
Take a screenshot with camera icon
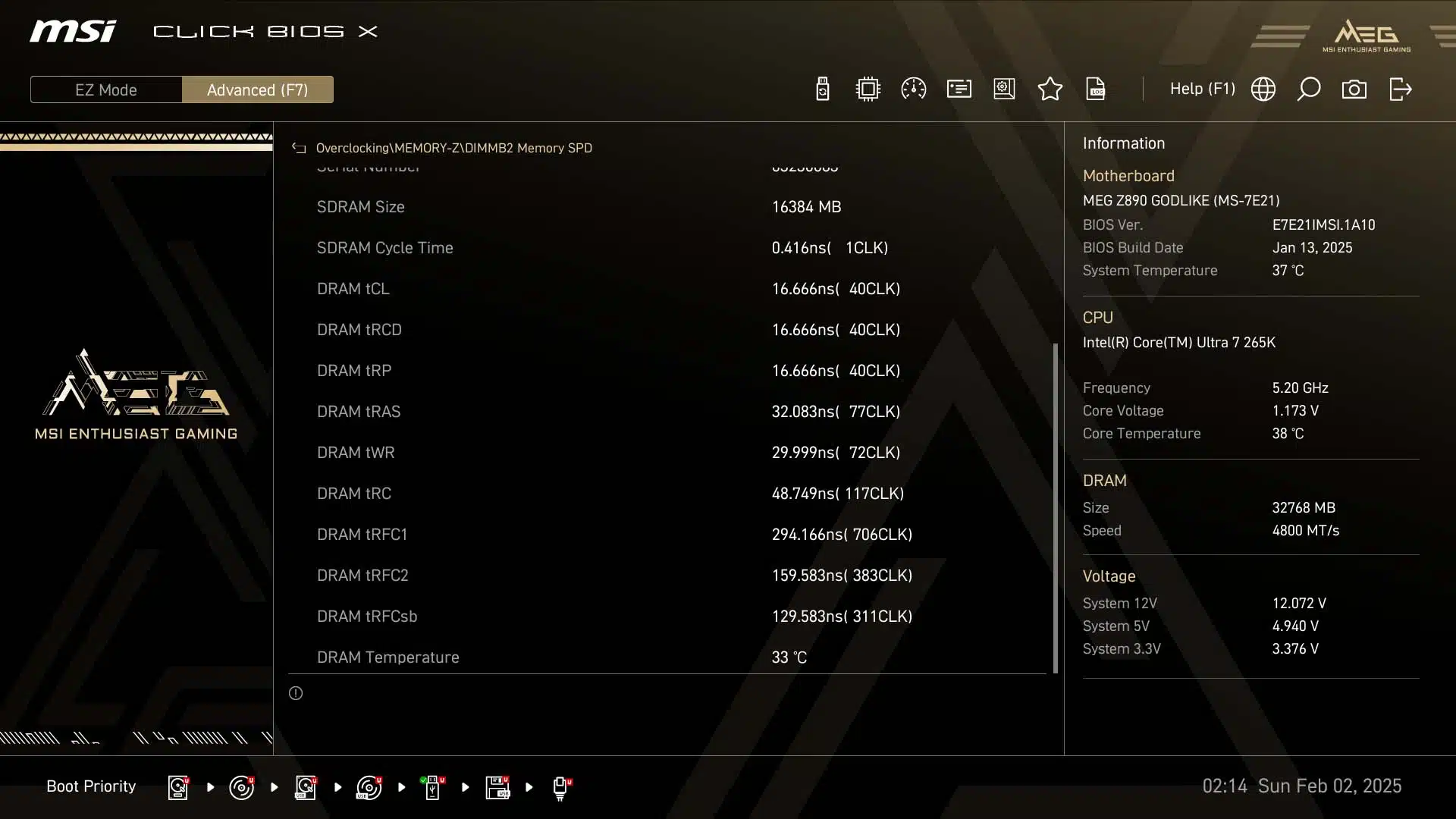click(x=1354, y=89)
